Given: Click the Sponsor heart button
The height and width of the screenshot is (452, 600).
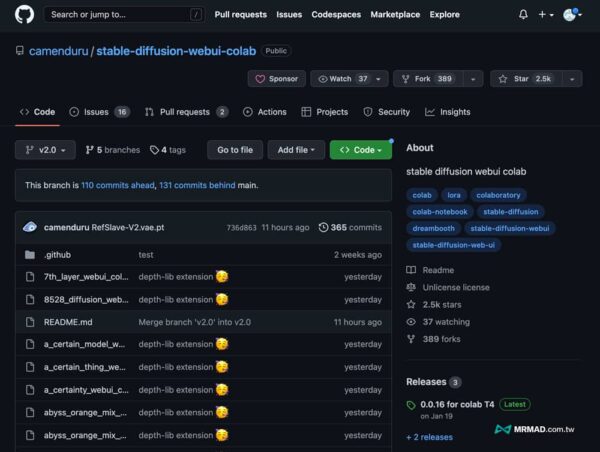Looking at the screenshot, I should (276, 79).
